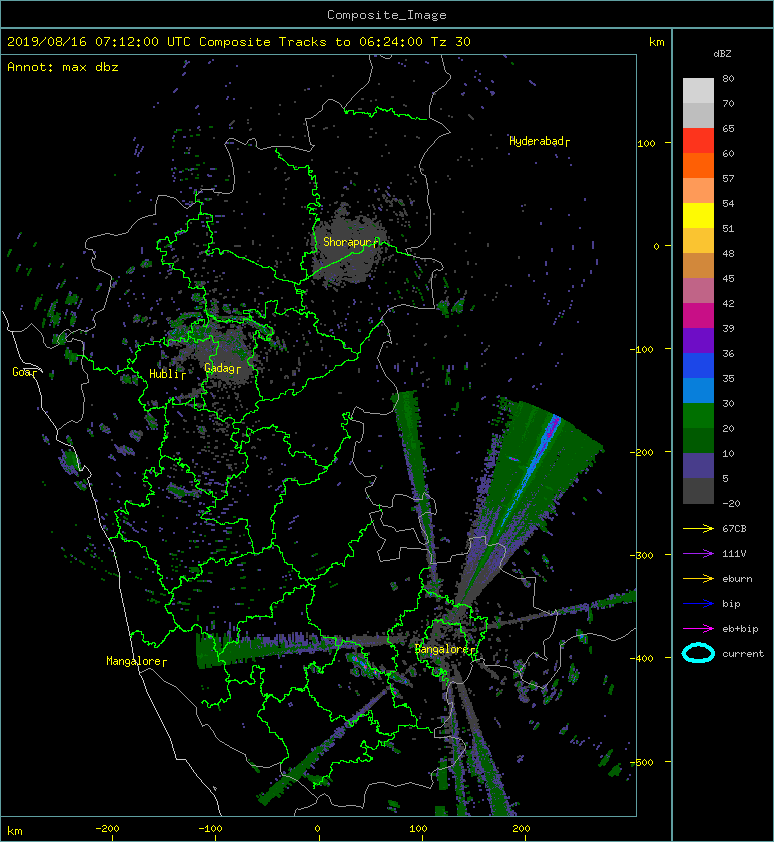Click the dark gray -20 dBZ swatch

tap(698, 490)
